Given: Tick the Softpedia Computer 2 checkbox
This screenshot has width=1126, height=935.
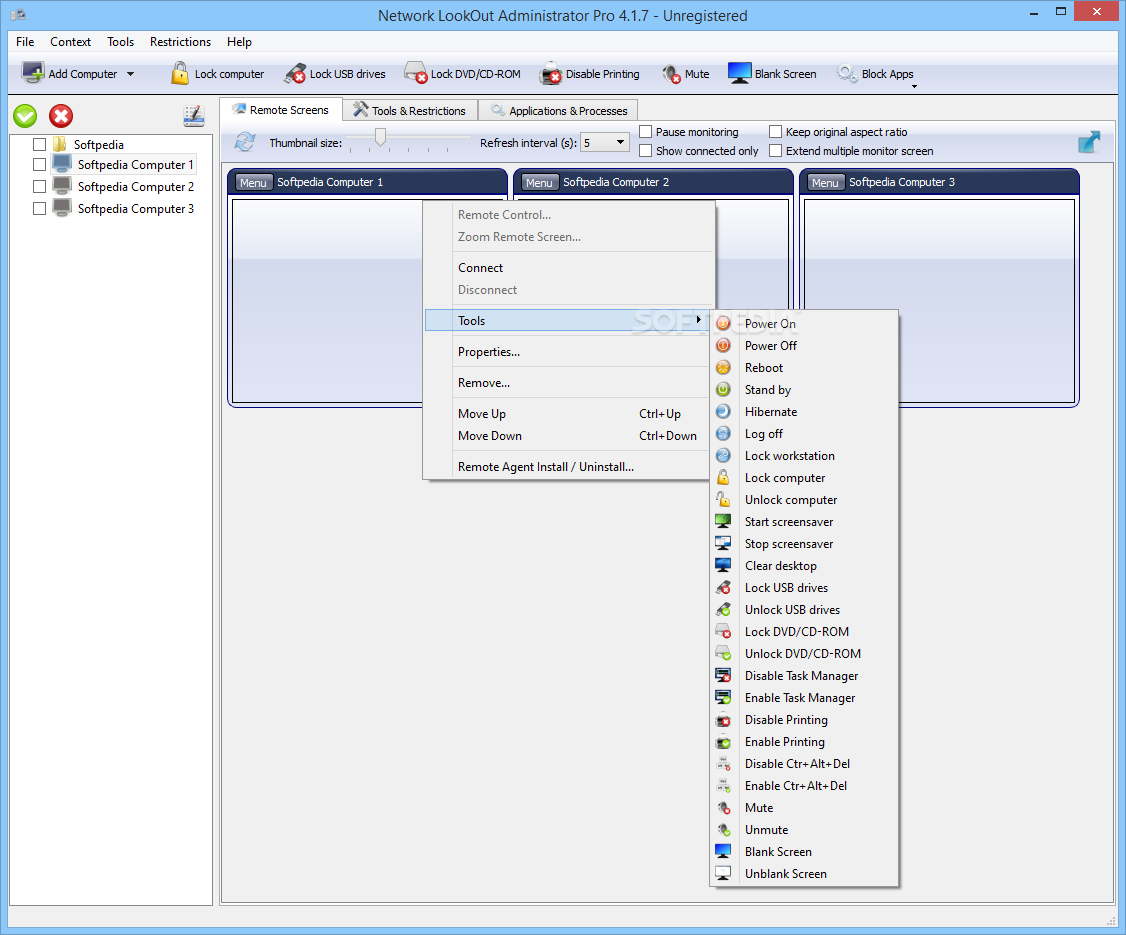Looking at the screenshot, I should click(x=39, y=187).
